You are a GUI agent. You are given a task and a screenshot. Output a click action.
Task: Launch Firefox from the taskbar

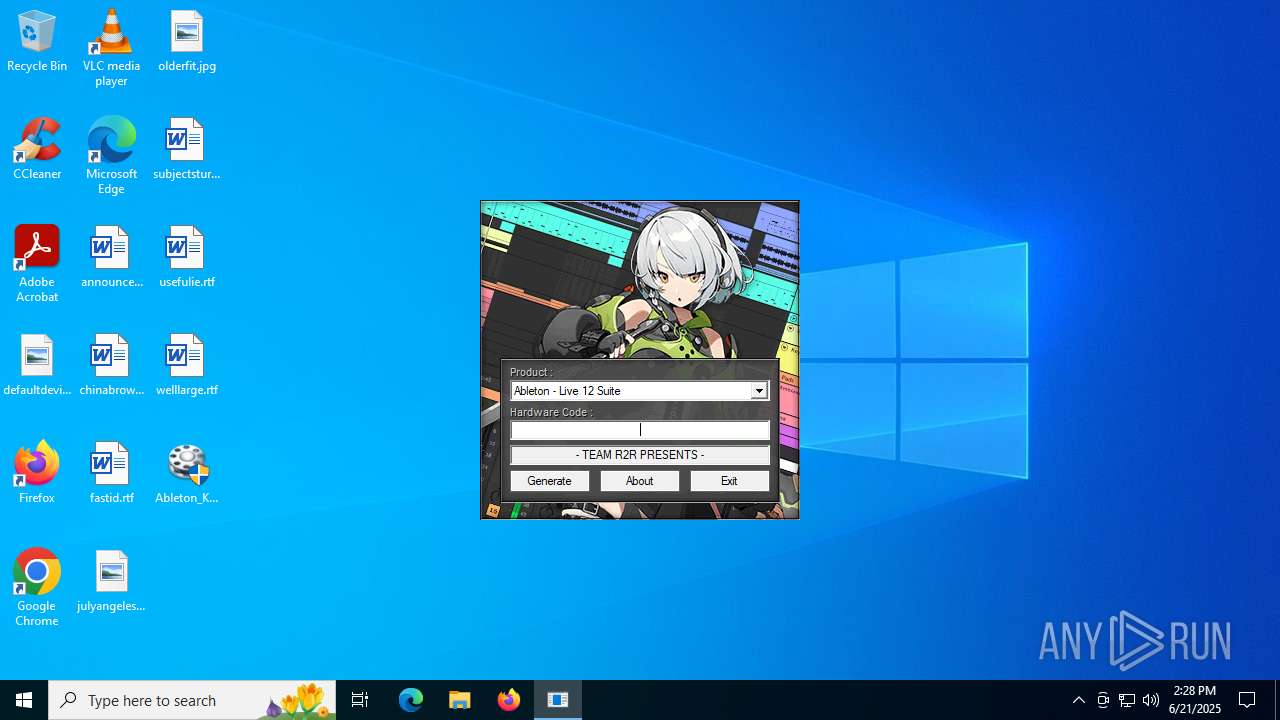pyautogui.click(x=509, y=700)
